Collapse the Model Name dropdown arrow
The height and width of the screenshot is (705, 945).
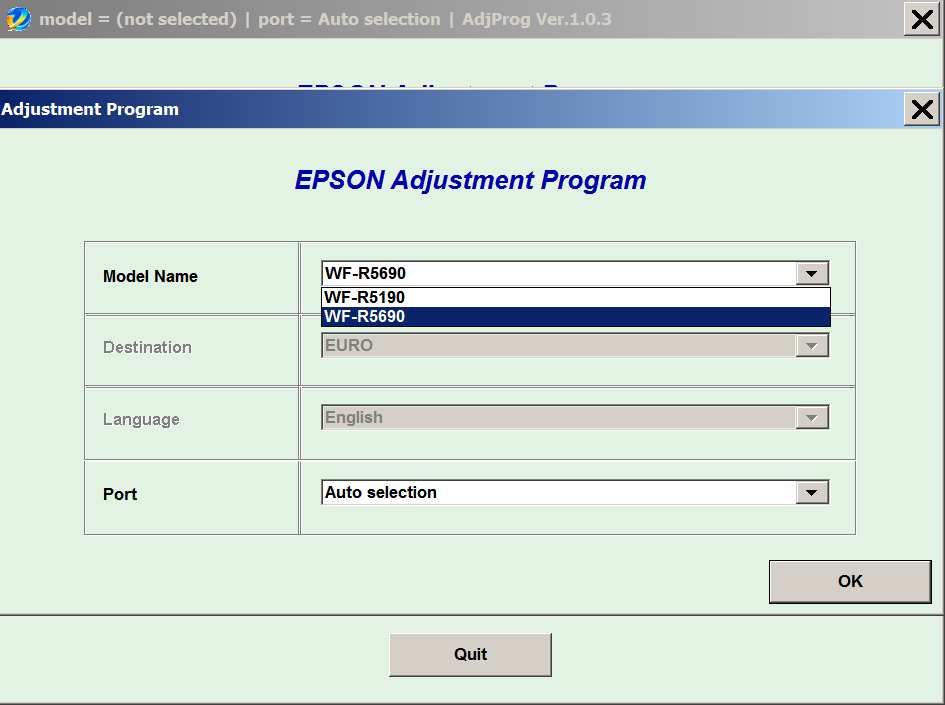(812, 274)
